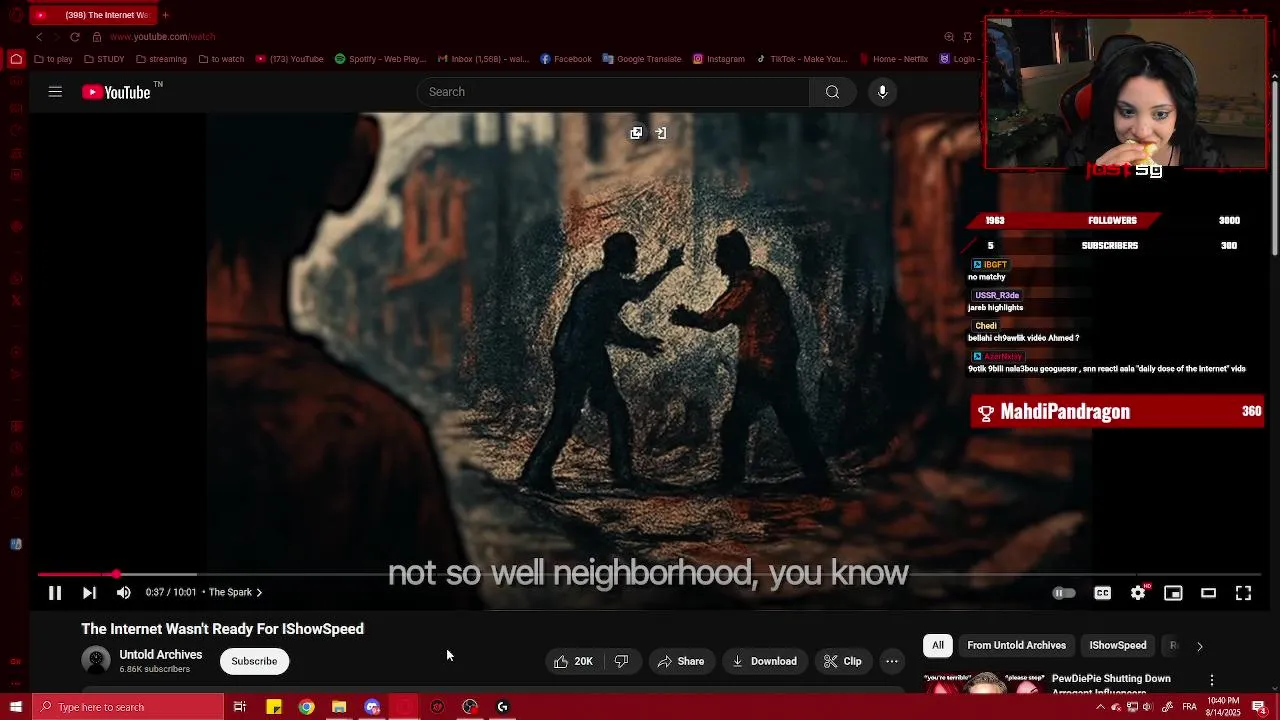Image resolution: width=1280 pixels, height=720 pixels.
Task: Open the Untold Archives channel name
Action: [x=161, y=655]
